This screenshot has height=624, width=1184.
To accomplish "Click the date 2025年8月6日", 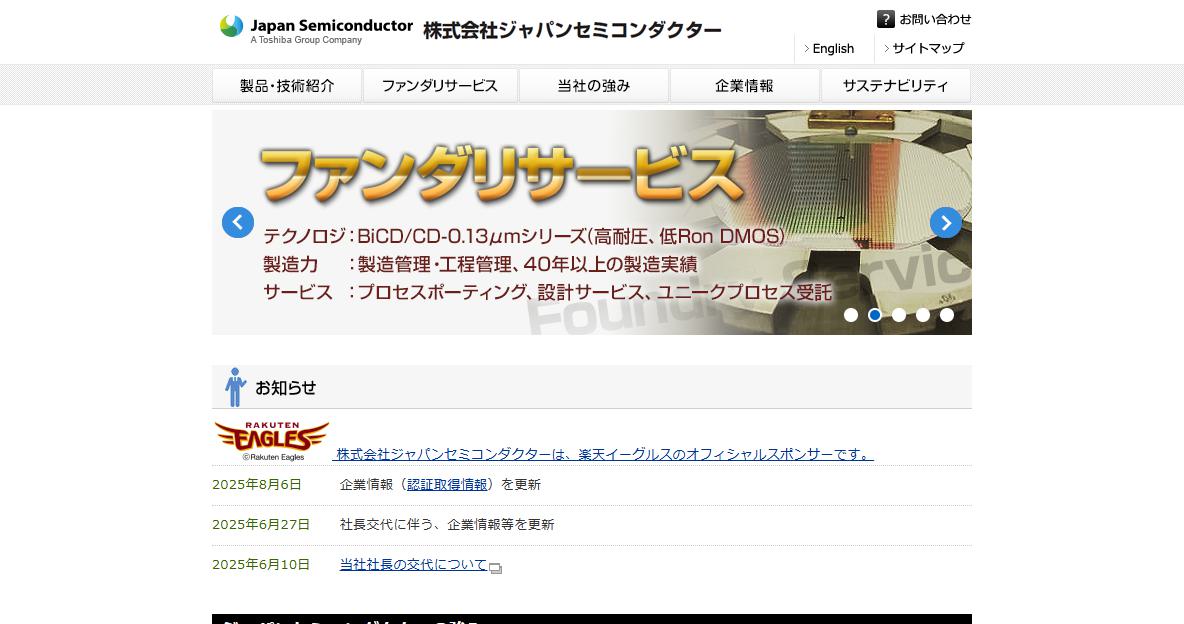I will click(257, 484).
